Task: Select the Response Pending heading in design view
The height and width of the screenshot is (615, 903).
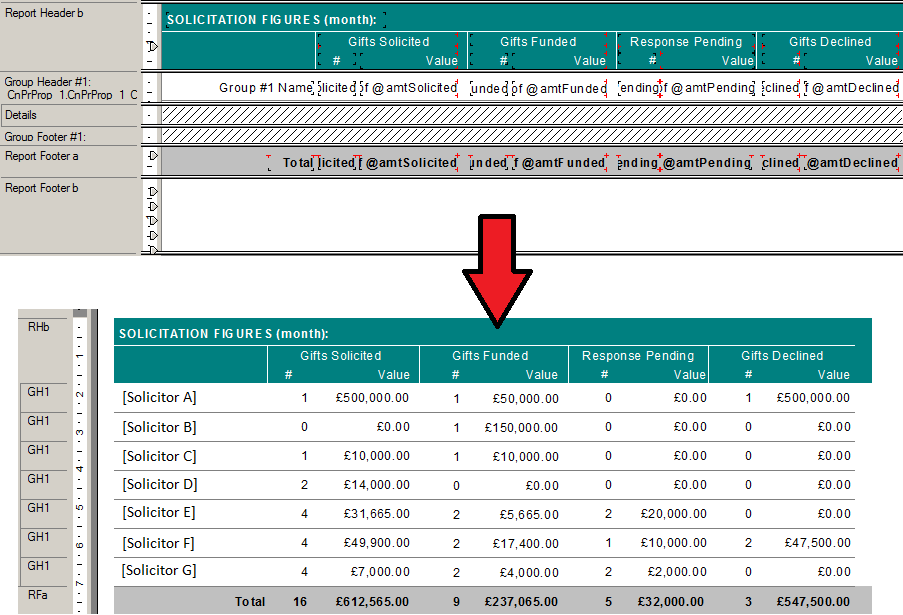Action: pos(686,41)
